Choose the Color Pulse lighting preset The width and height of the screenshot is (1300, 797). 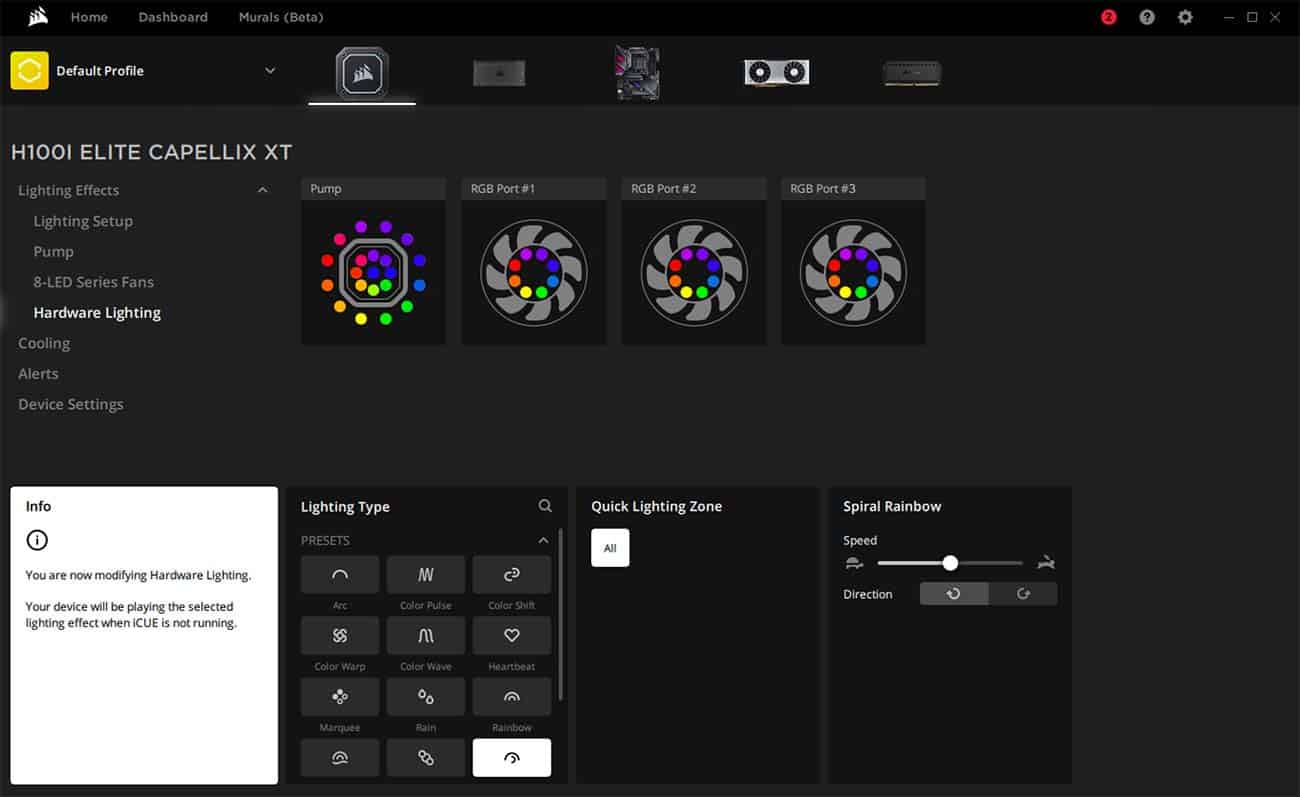pos(425,575)
